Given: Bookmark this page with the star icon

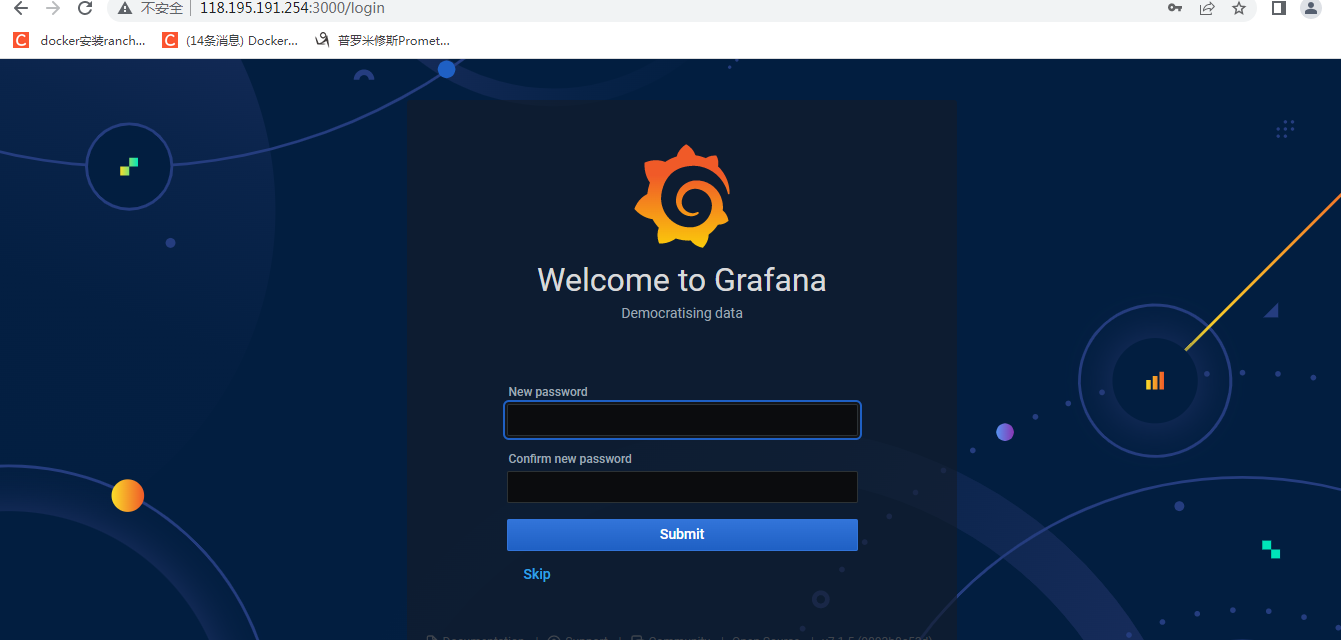Looking at the screenshot, I should [x=1239, y=8].
